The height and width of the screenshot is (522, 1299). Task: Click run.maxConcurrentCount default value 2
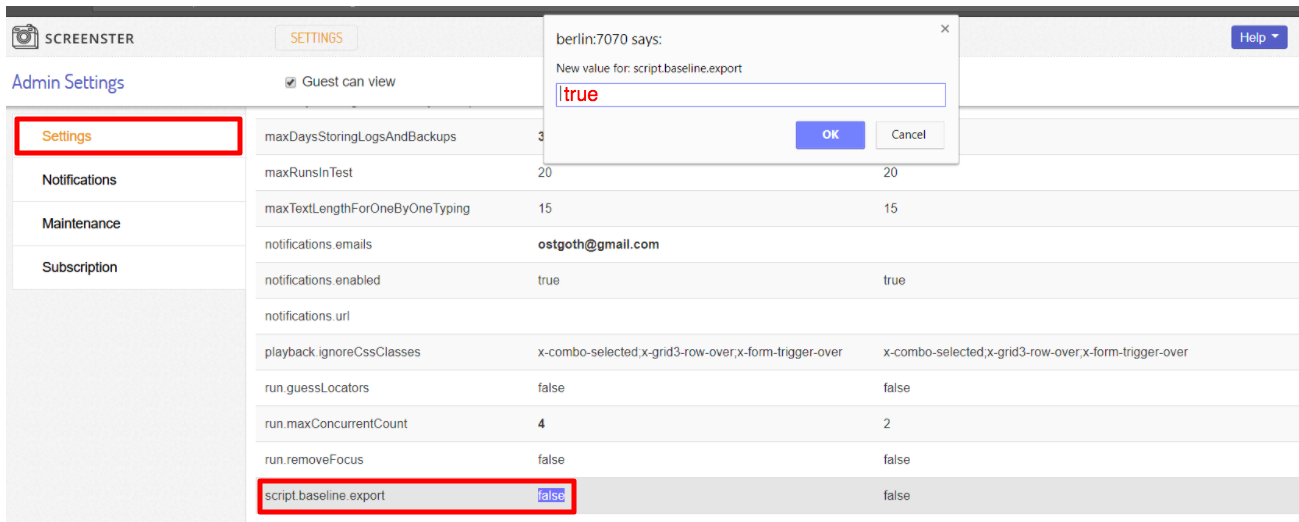[887, 424]
